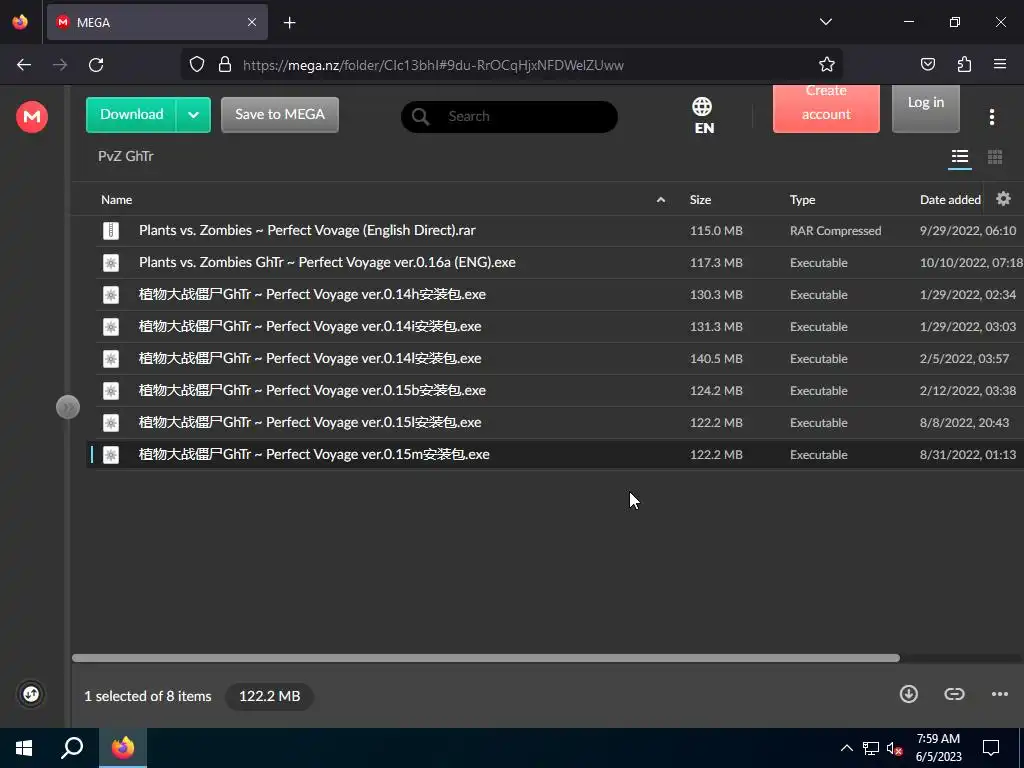This screenshot has height=768, width=1024.
Task: Click PvZ GhTr folder breadcrumb
Action: click(125, 156)
